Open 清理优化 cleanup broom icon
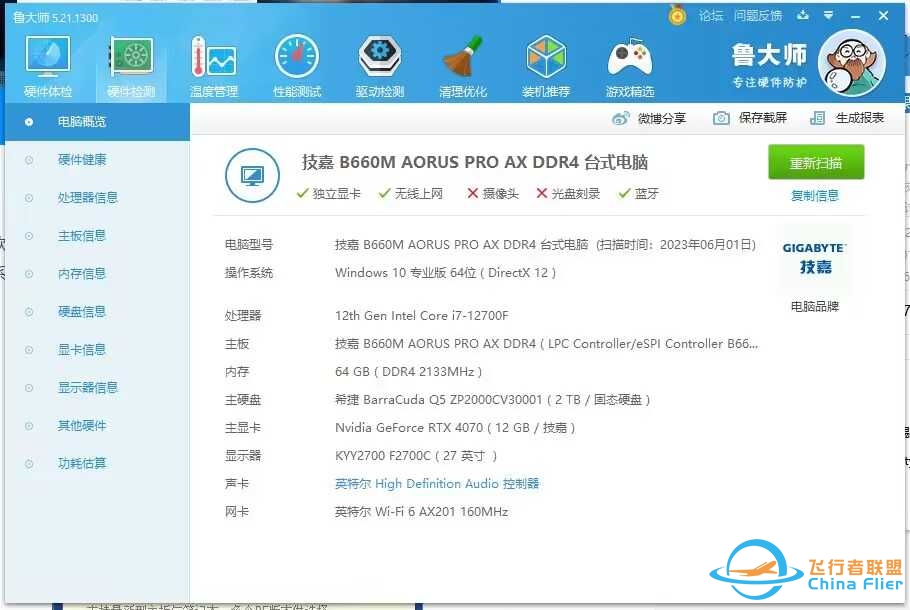The image size is (910, 610). click(463, 66)
